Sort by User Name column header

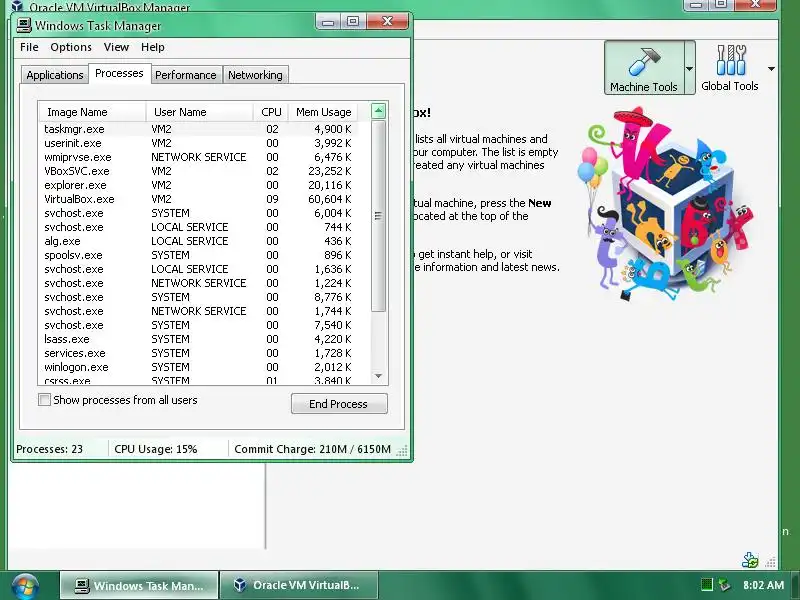click(199, 112)
